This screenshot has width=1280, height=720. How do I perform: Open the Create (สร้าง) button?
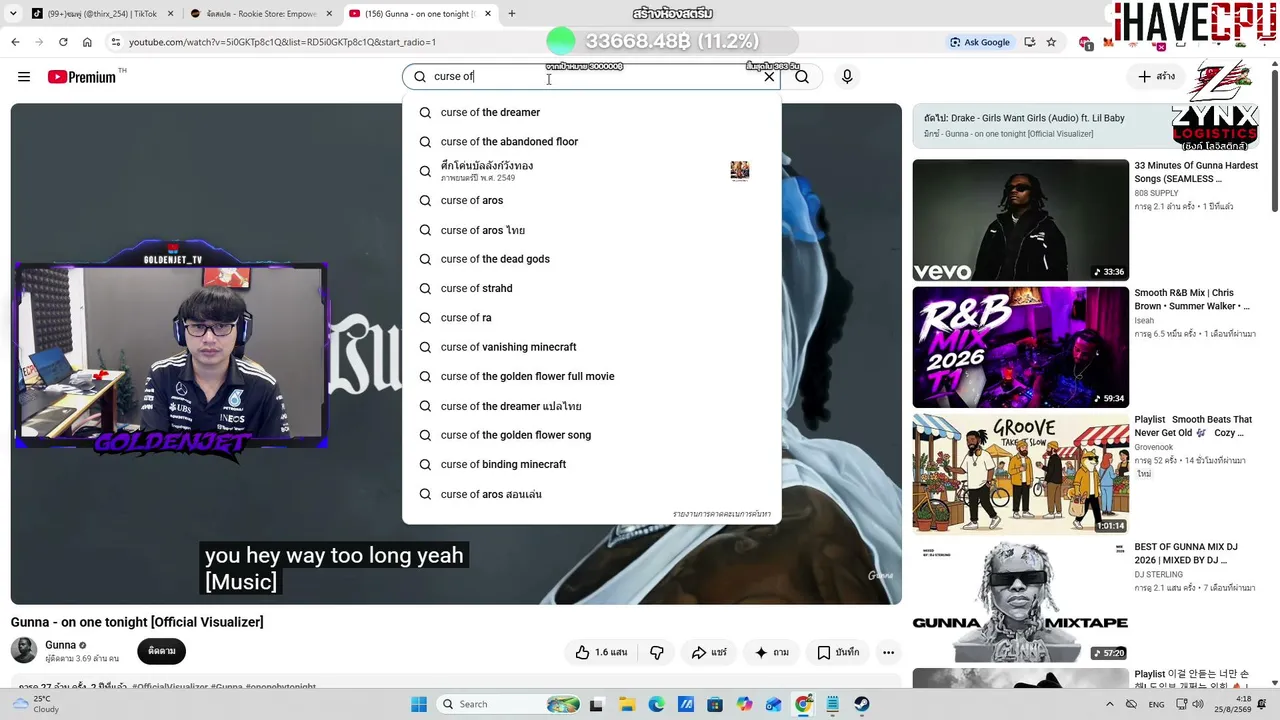[x=1156, y=77]
